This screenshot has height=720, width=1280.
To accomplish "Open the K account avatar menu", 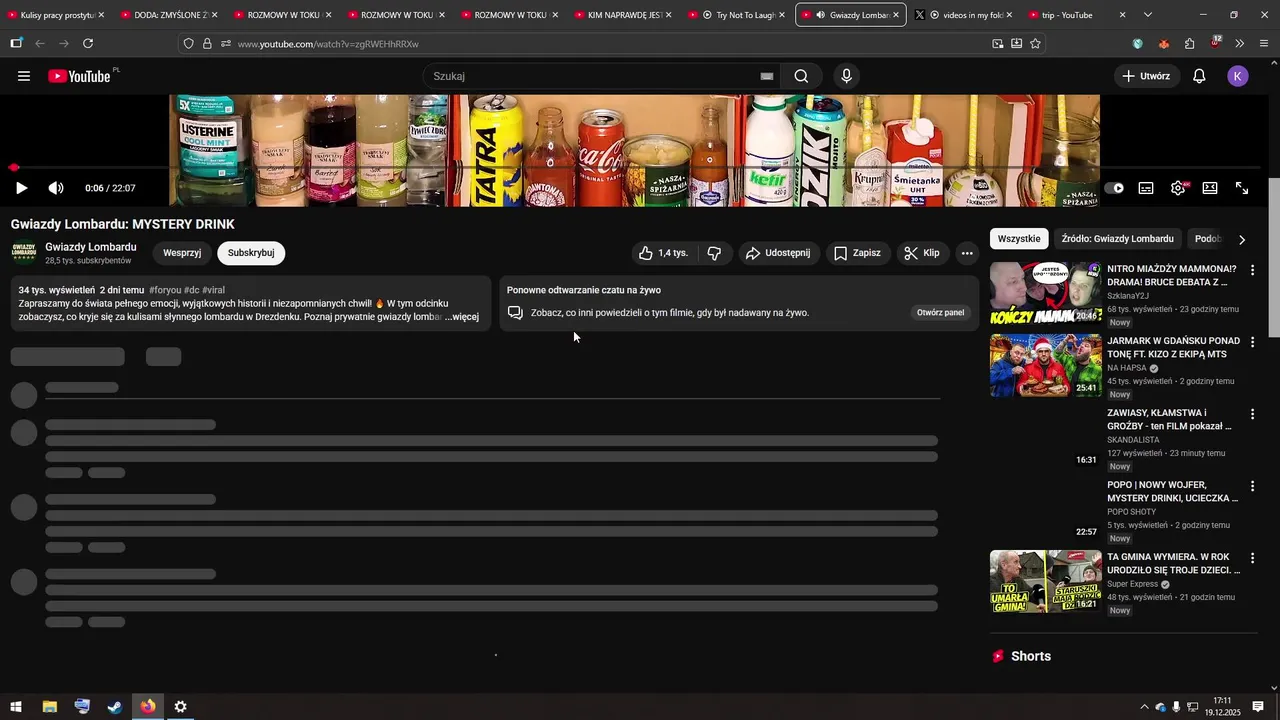I will click(x=1238, y=76).
